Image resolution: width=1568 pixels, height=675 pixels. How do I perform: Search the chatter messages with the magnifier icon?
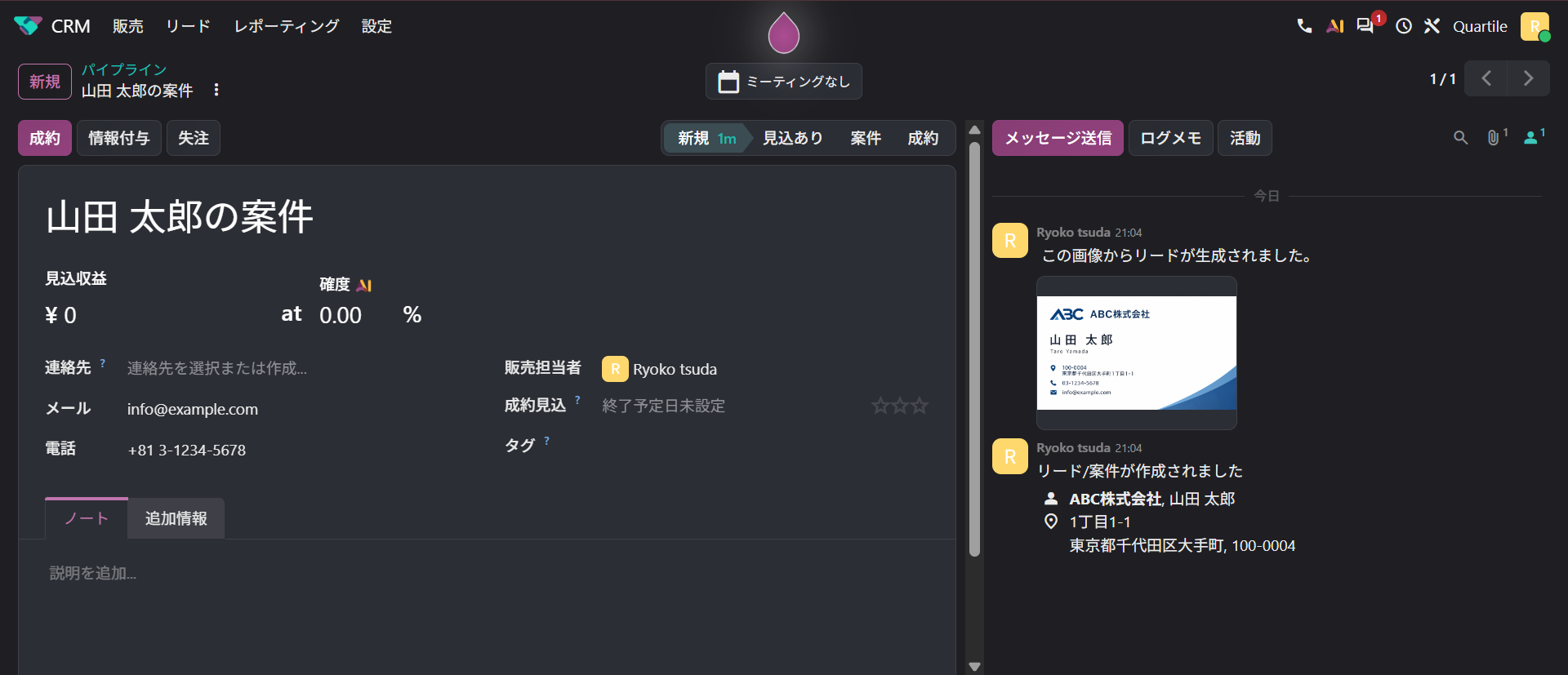(1460, 138)
